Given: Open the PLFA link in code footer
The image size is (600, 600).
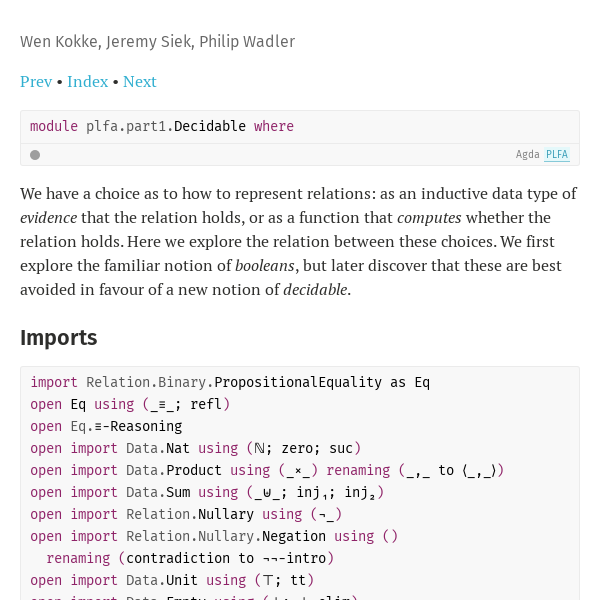Looking at the screenshot, I should (x=557, y=155).
